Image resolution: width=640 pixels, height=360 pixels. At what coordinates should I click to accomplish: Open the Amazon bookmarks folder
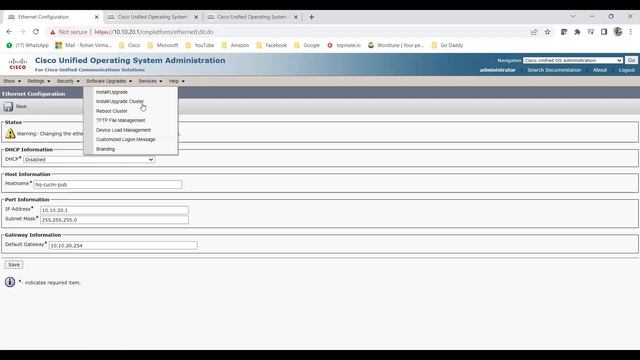click(x=235, y=45)
